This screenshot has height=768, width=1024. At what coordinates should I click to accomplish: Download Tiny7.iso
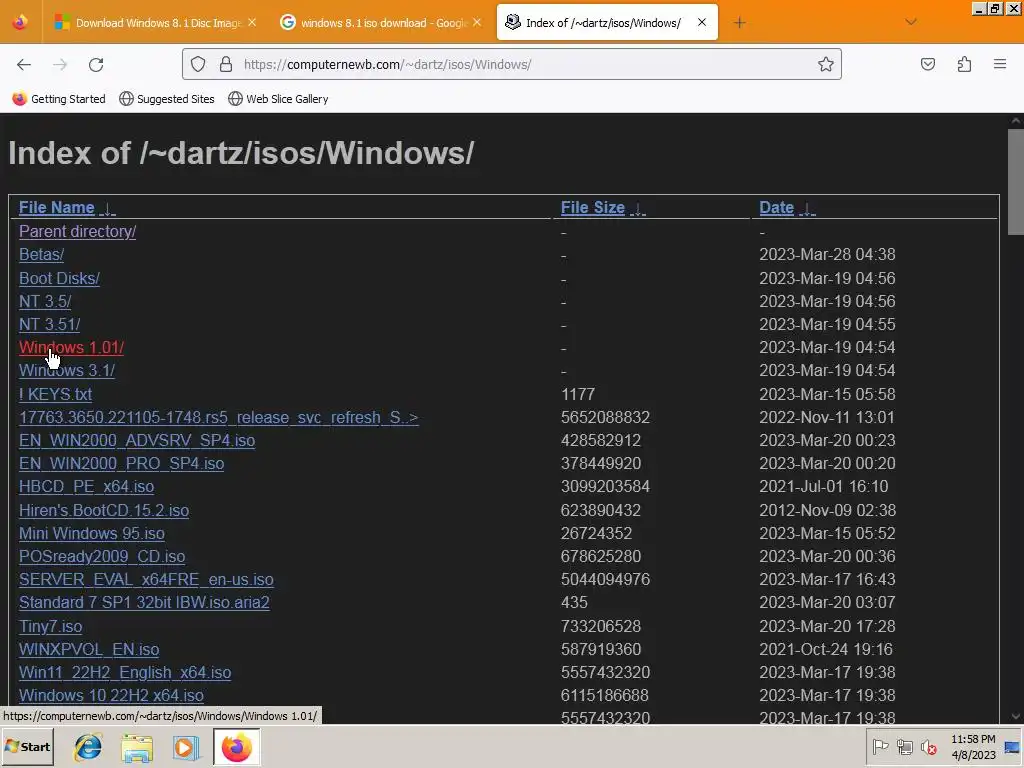50,626
